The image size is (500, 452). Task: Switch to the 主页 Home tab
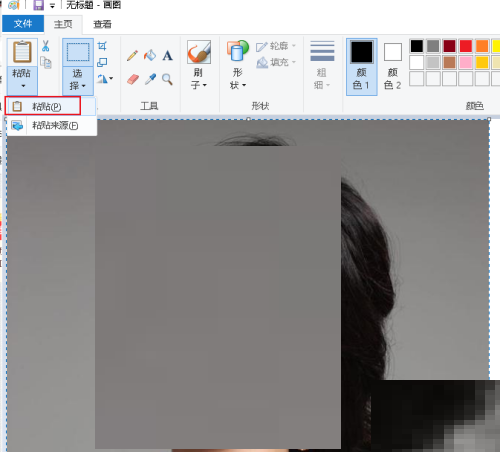pyautogui.click(x=63, y=24)
